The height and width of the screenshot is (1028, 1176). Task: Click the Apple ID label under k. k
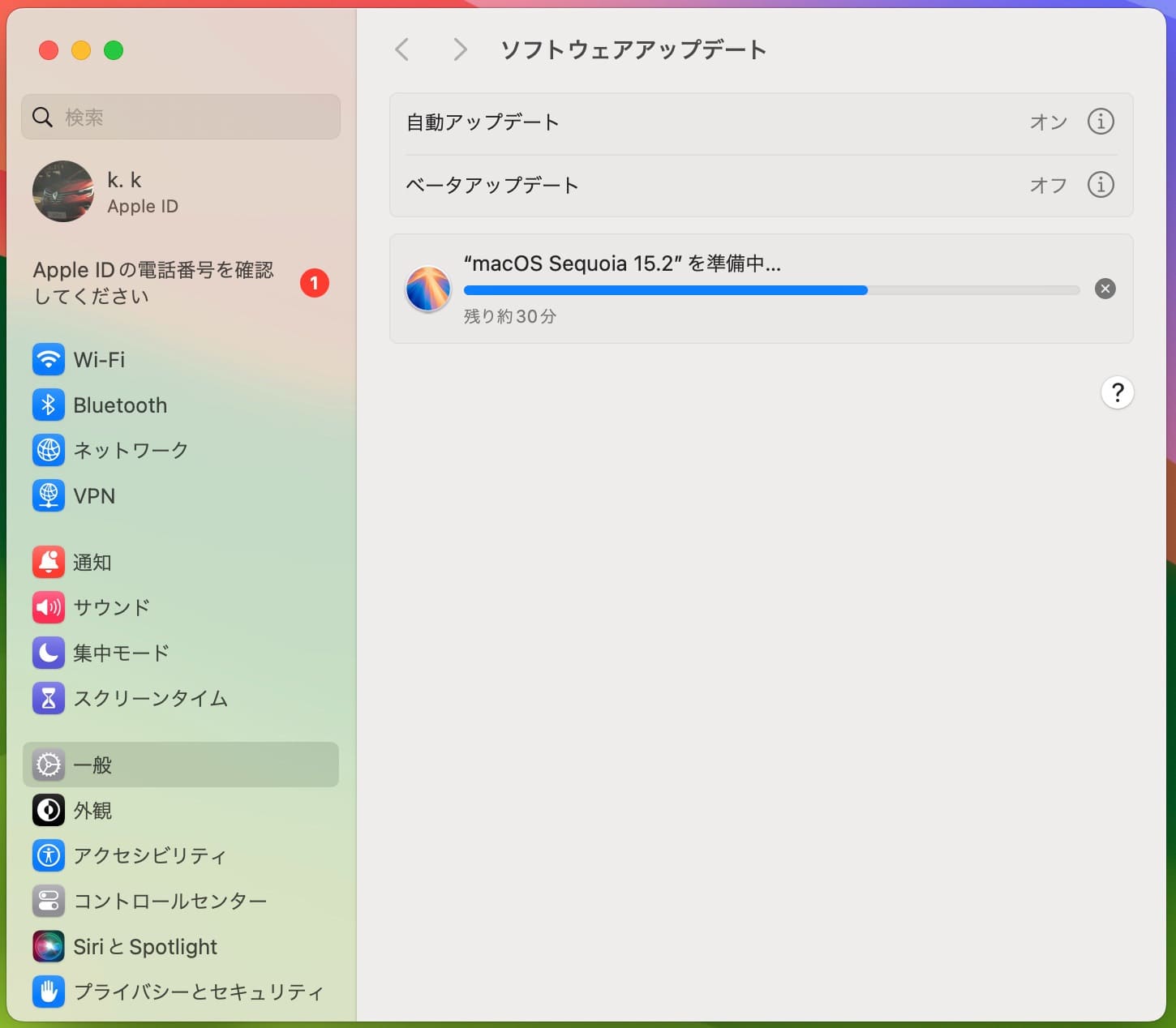pos(143,206)
